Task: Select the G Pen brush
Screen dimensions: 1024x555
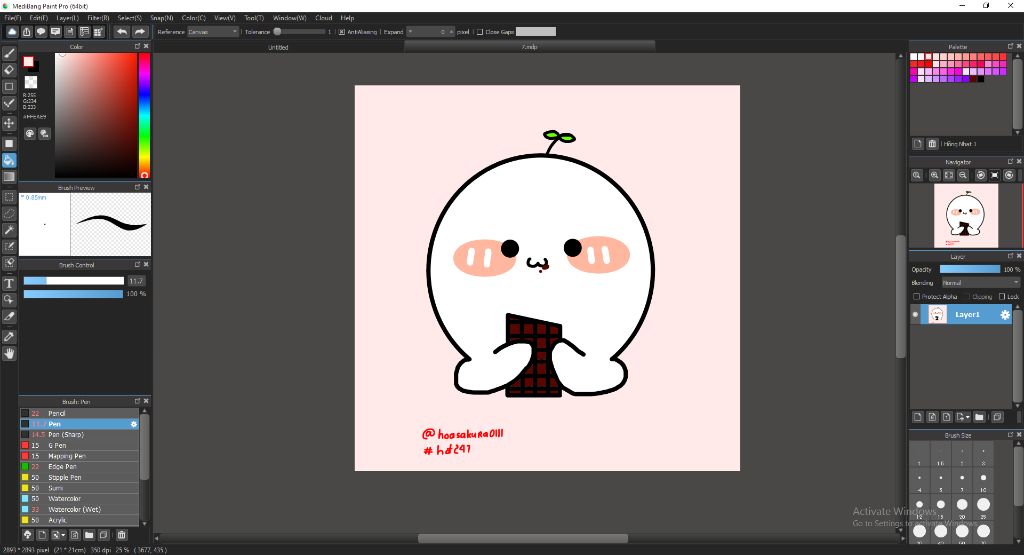Action: point(57,445)
